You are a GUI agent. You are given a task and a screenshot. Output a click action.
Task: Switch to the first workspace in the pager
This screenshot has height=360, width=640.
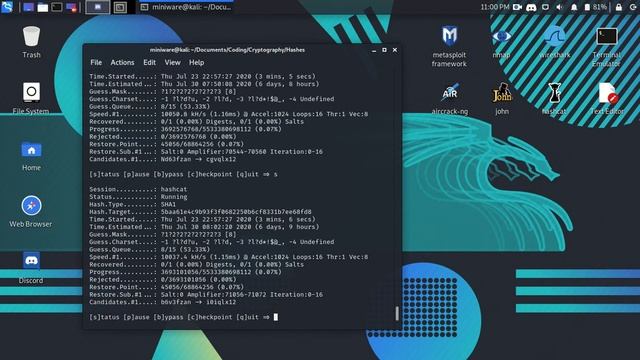(x=98, y=7)
